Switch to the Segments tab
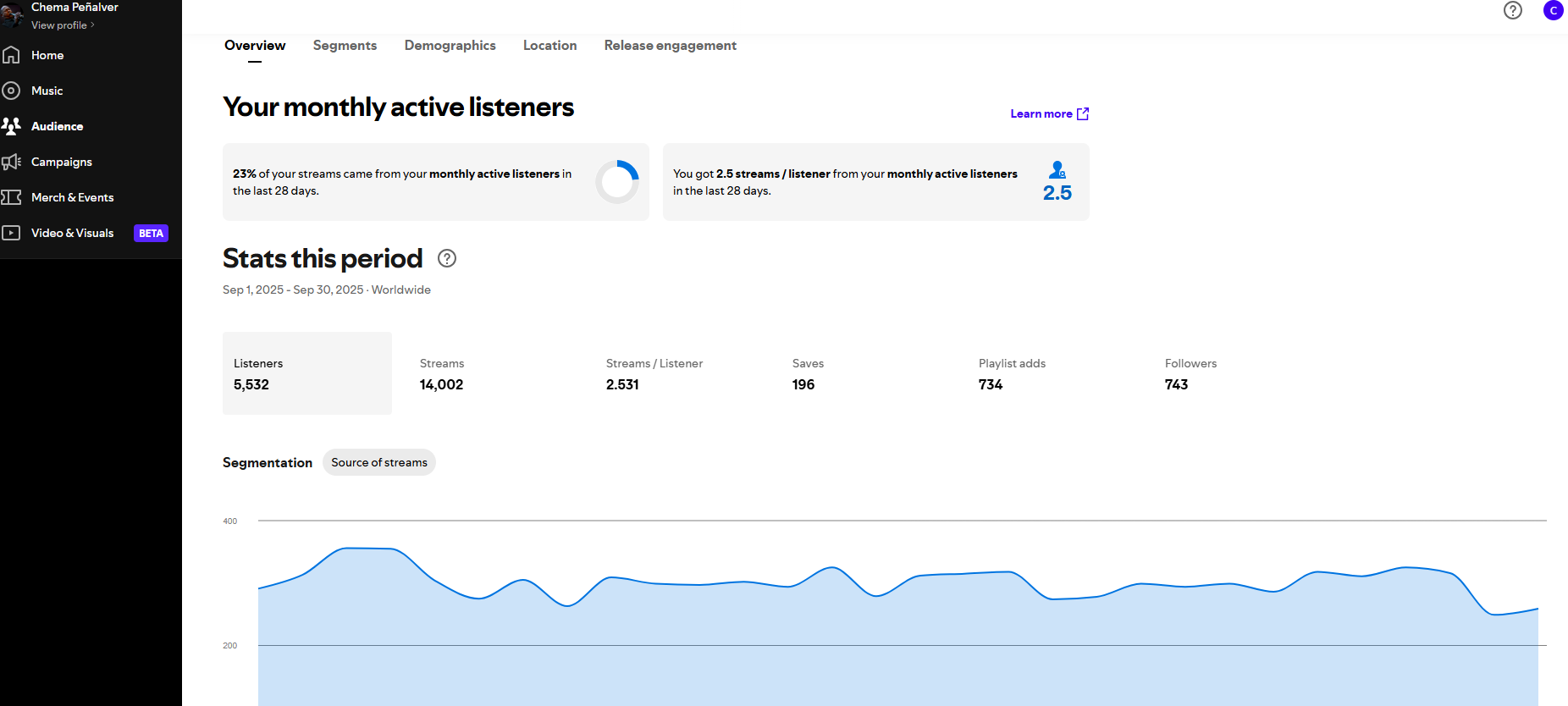The image size is (1568, 706). pos(345,46)
